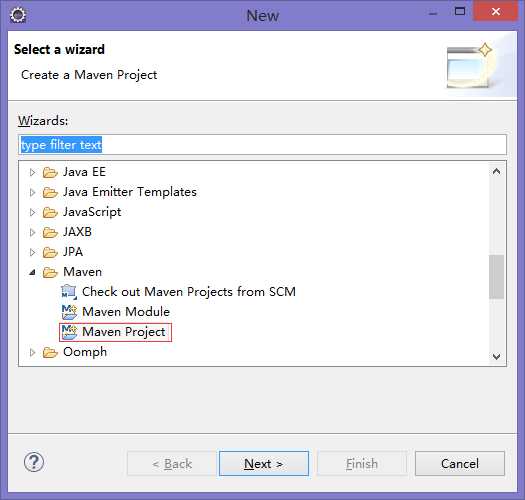Viewport: 525px width, 500px height.
Task: Click the Maven Project wizard icon
Action: coord(69,332)
